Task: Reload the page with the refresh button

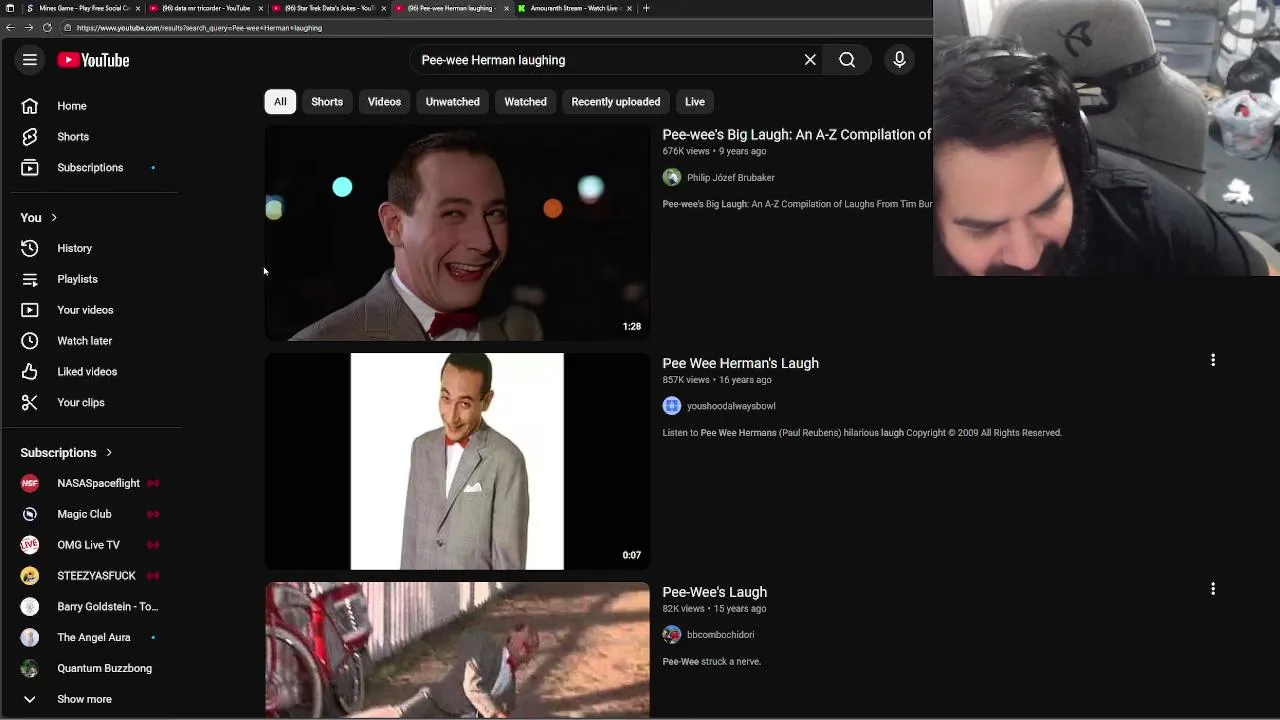Action: (47, 28)
